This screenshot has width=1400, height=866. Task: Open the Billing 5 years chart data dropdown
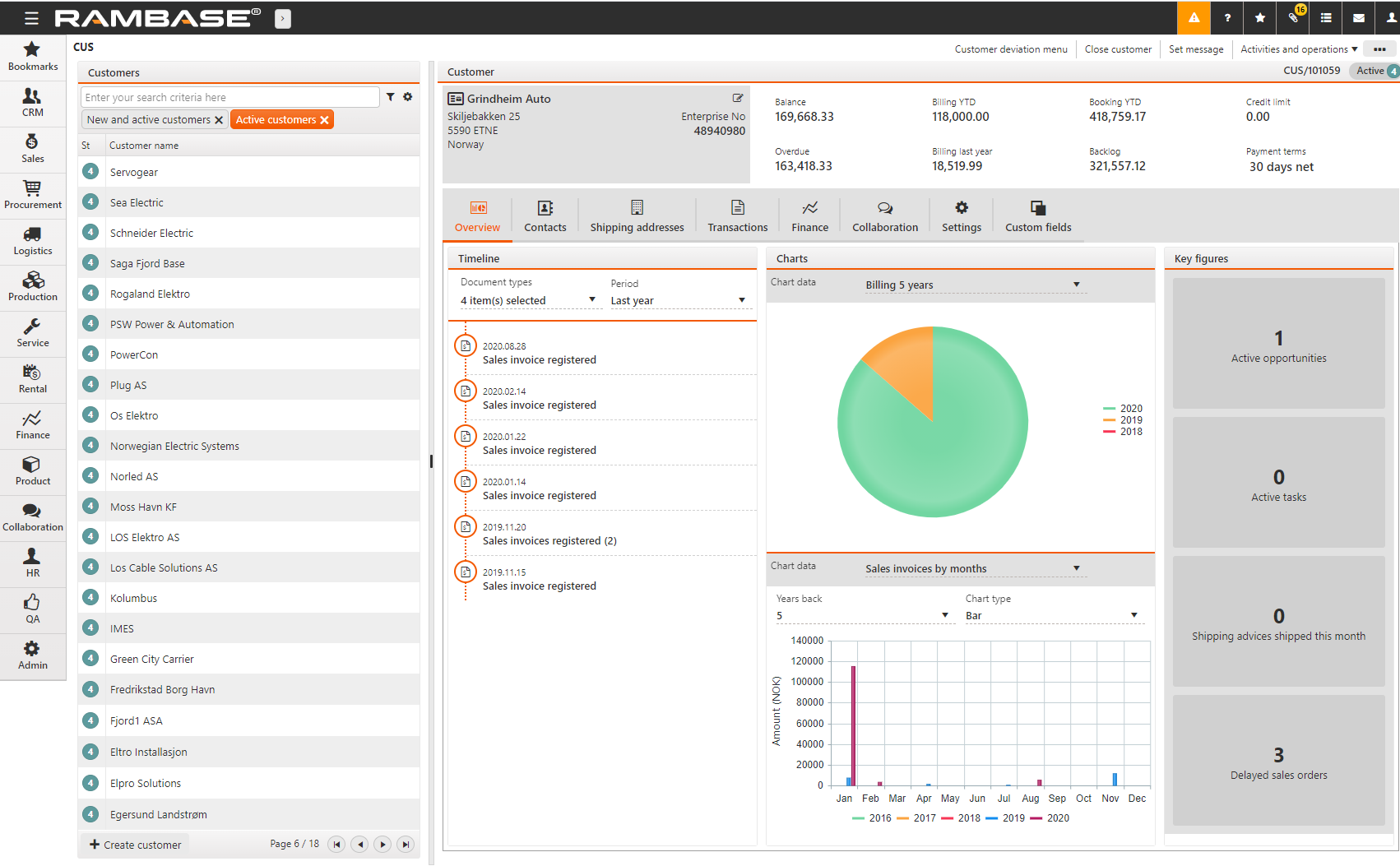[x=1076, y=285]
